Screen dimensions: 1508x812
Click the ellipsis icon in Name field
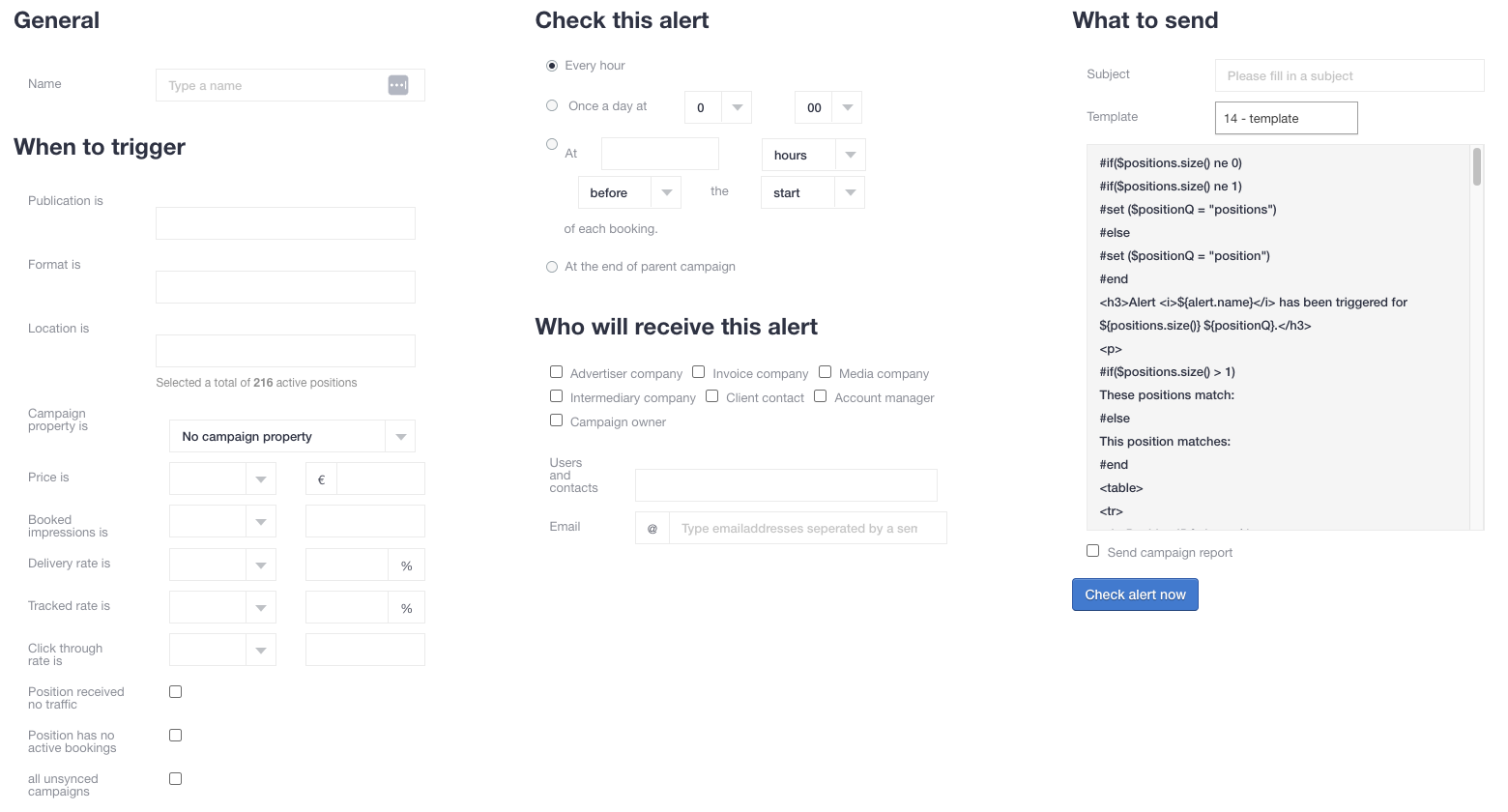coord(398,85)
